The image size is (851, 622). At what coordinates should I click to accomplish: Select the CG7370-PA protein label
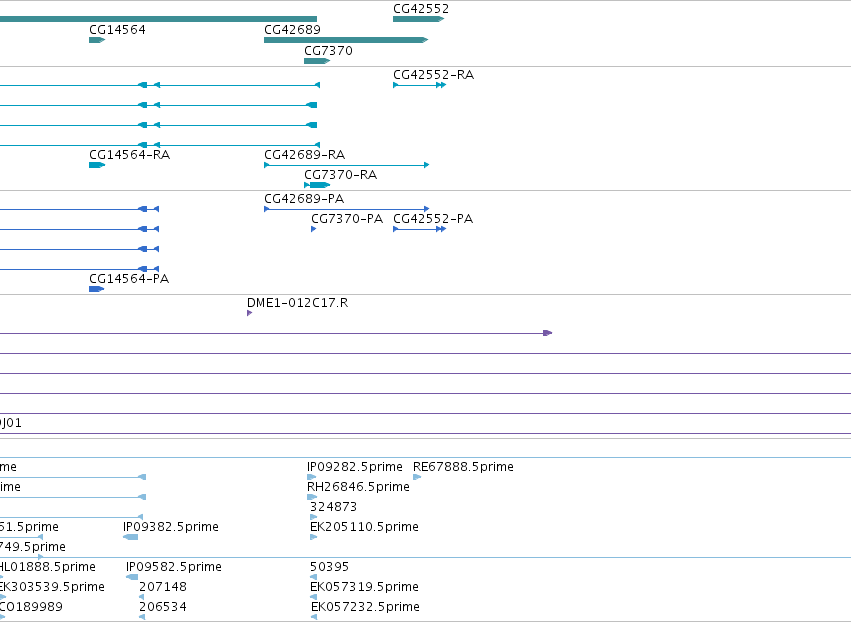coord(347,219)
